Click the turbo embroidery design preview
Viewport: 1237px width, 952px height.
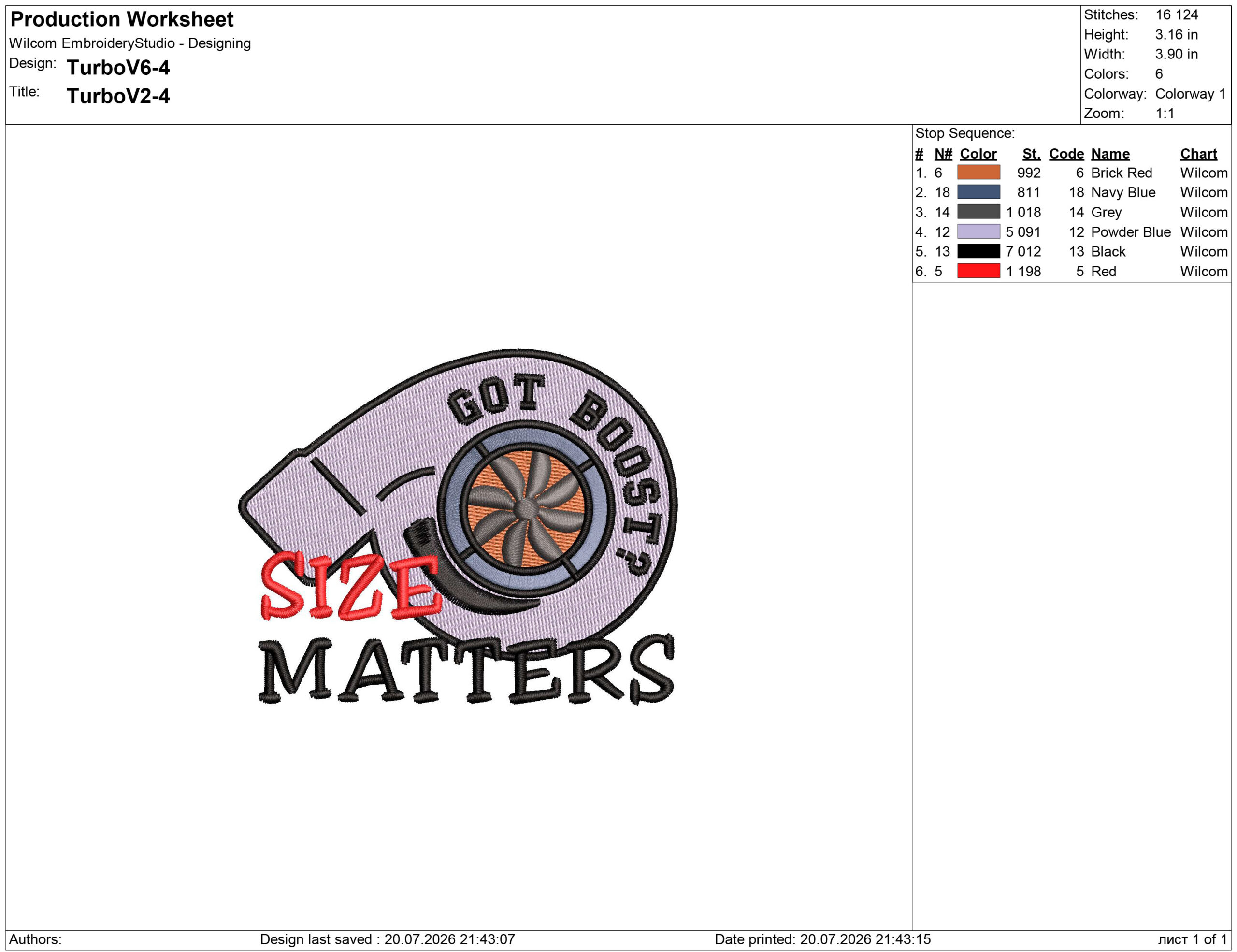pyautogui.click(x=458, y=527)
